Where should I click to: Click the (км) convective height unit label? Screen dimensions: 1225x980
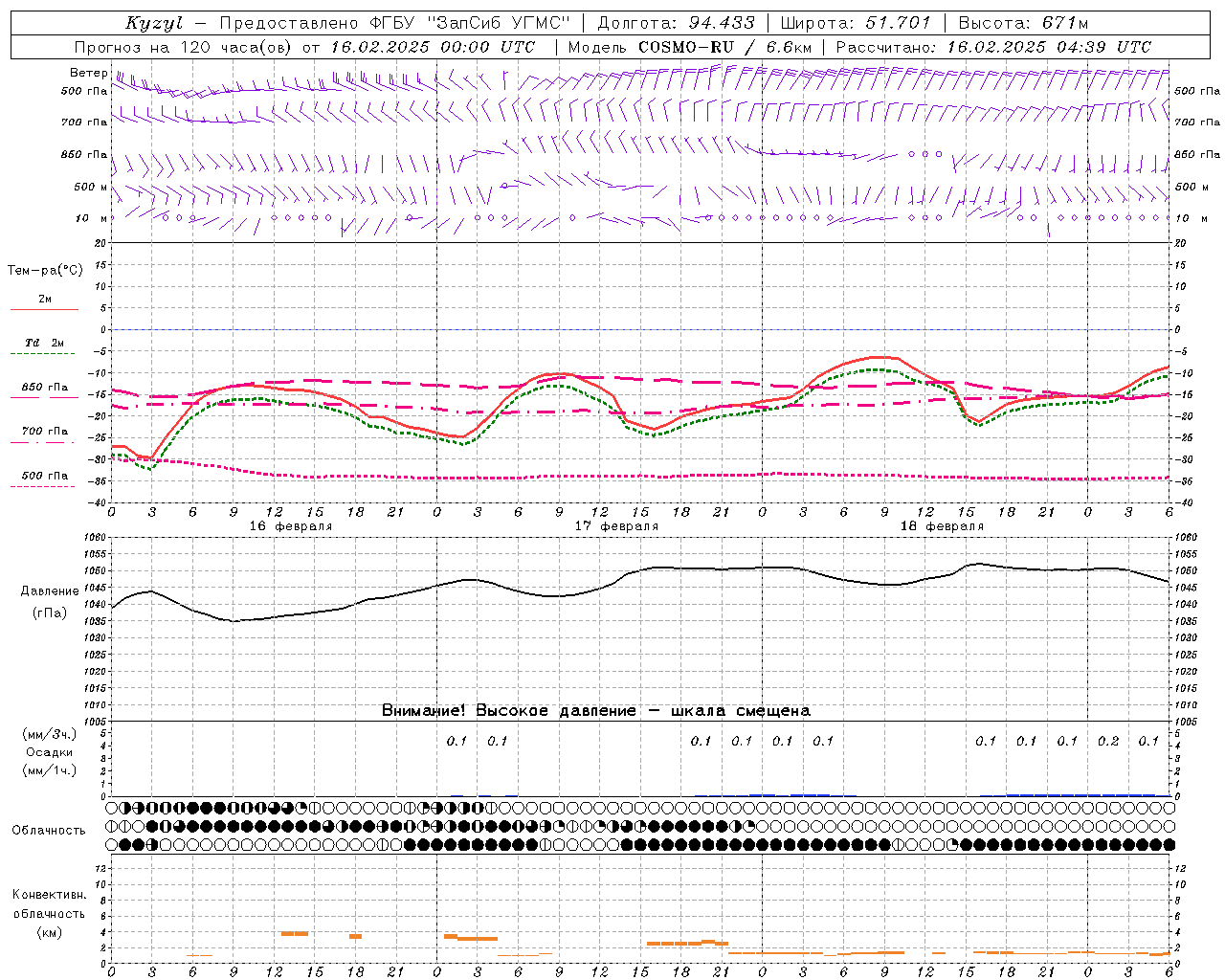[50, 932]
